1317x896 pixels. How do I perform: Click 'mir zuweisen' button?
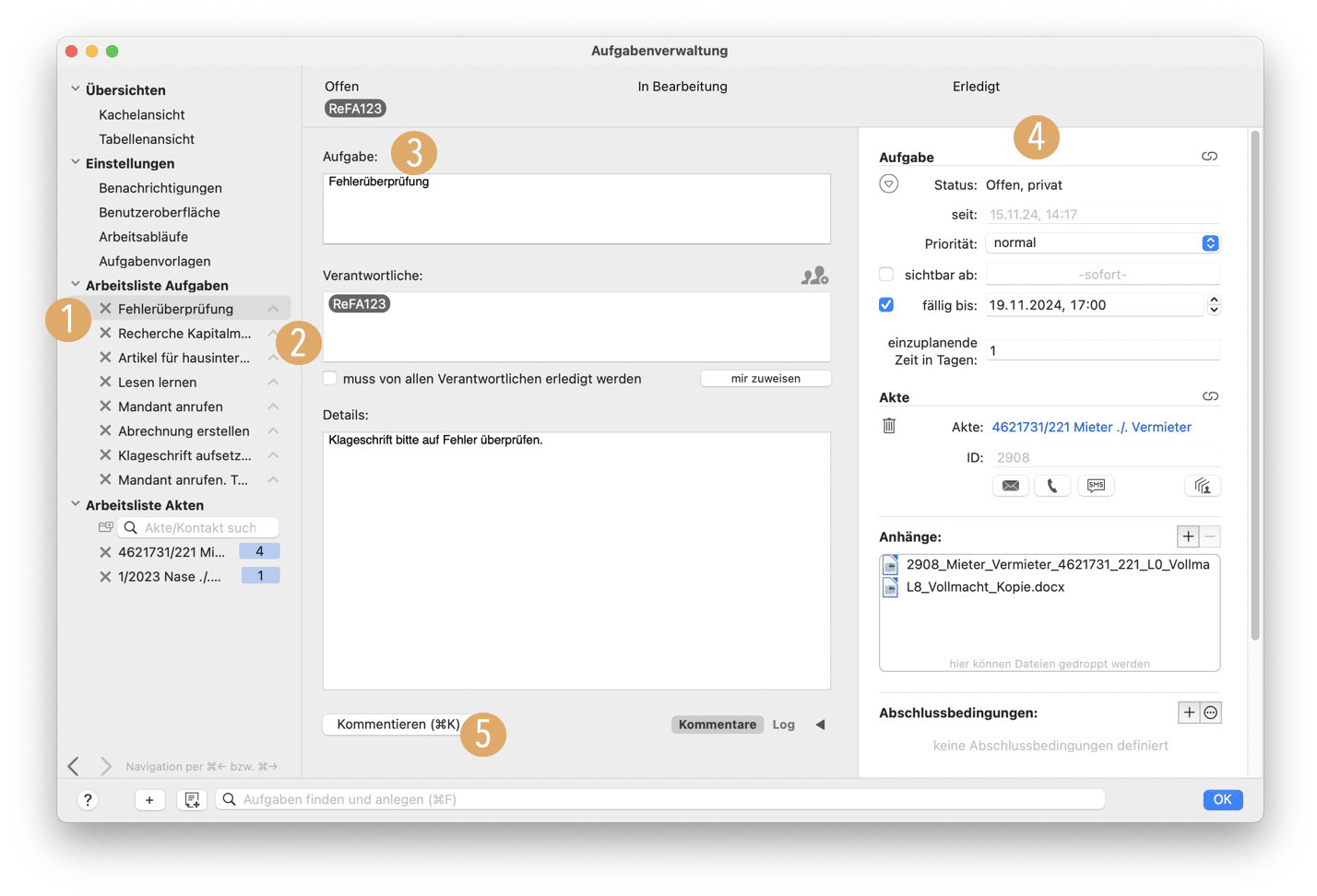coord(765,379)
